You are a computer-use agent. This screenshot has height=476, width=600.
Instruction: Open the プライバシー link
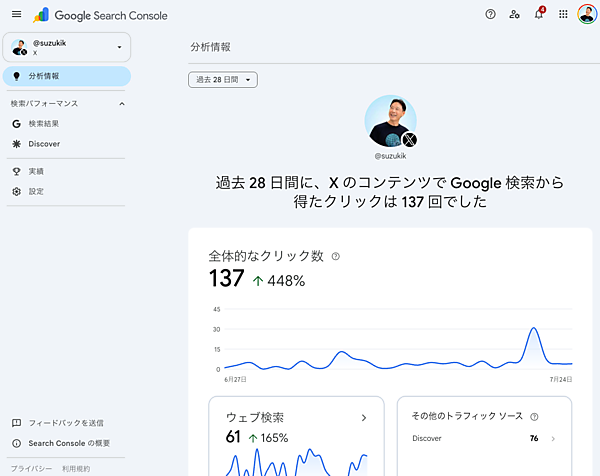(x=31, y=469)
